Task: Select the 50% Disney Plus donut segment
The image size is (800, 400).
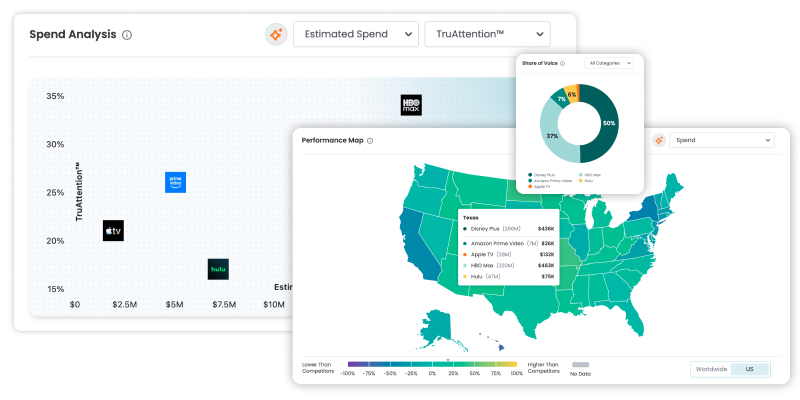Action: coord(610,123)
